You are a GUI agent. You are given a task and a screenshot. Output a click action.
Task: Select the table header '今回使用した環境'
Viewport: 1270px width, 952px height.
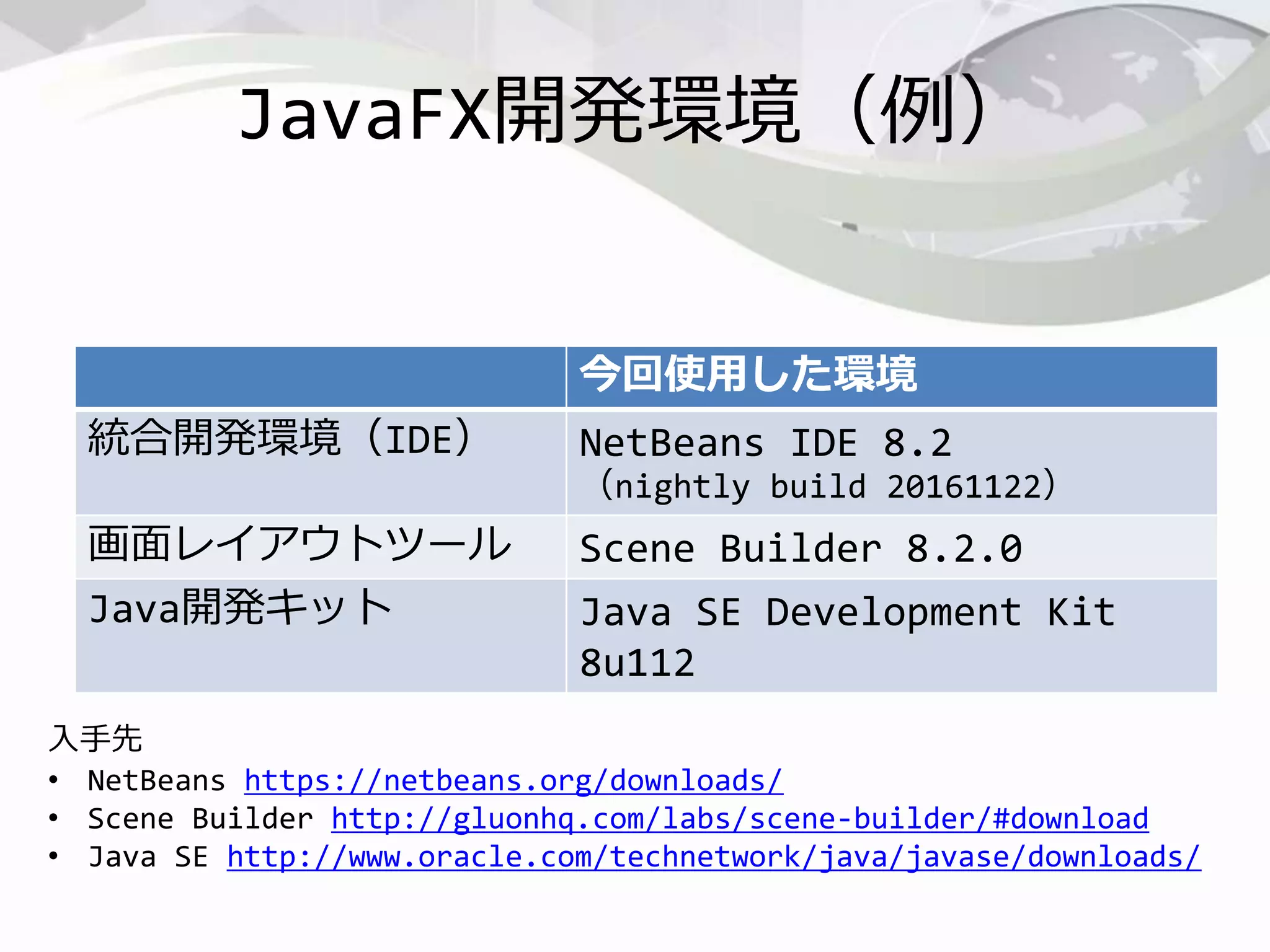[x=748, y=374]
